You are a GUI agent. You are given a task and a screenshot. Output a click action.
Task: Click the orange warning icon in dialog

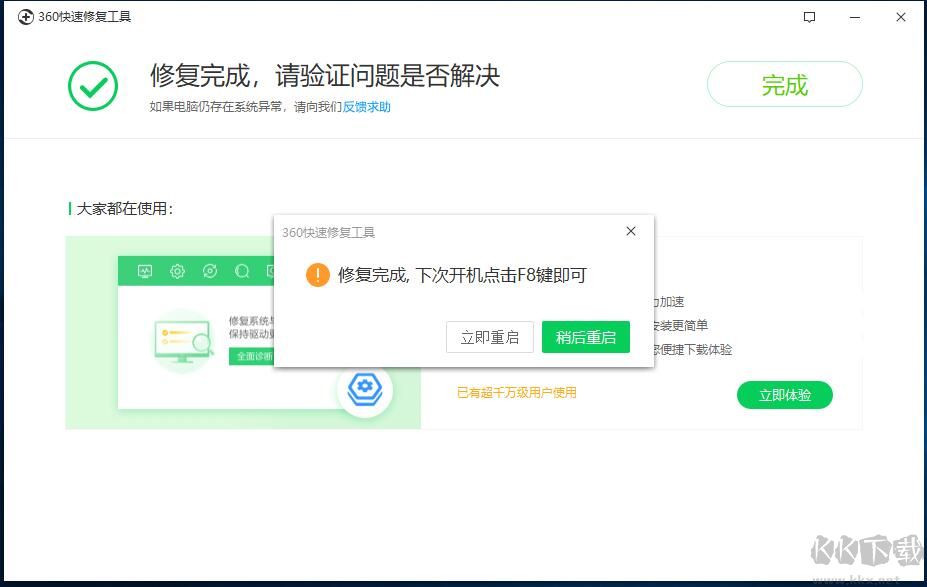pos(318,276)
